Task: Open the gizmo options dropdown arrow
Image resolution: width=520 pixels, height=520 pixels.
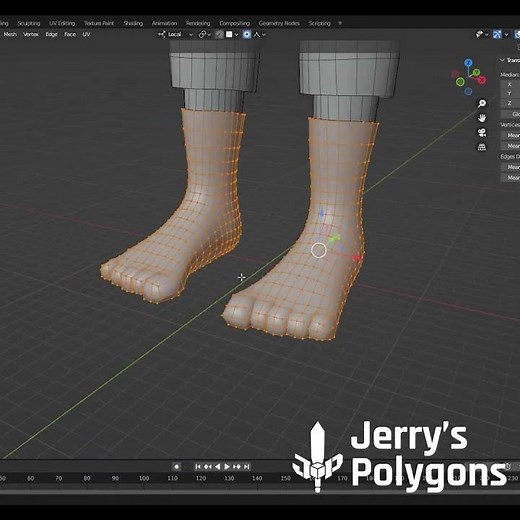Action: coord(506,34)
